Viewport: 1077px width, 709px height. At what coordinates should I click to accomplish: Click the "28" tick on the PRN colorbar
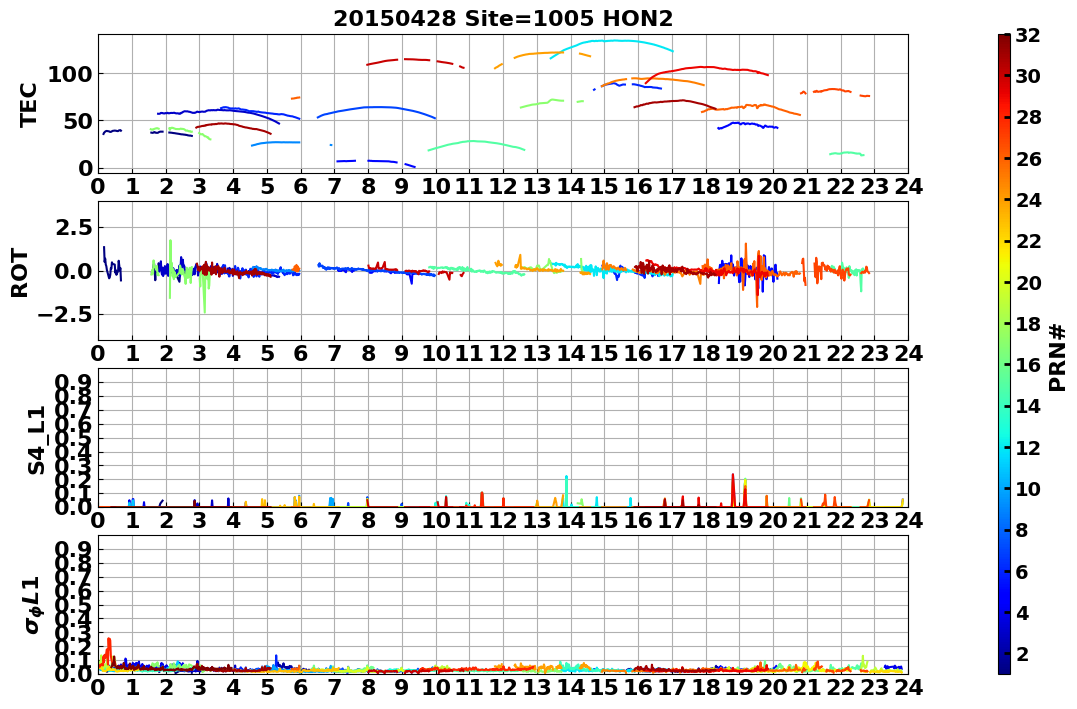[x=1028, y=117]
